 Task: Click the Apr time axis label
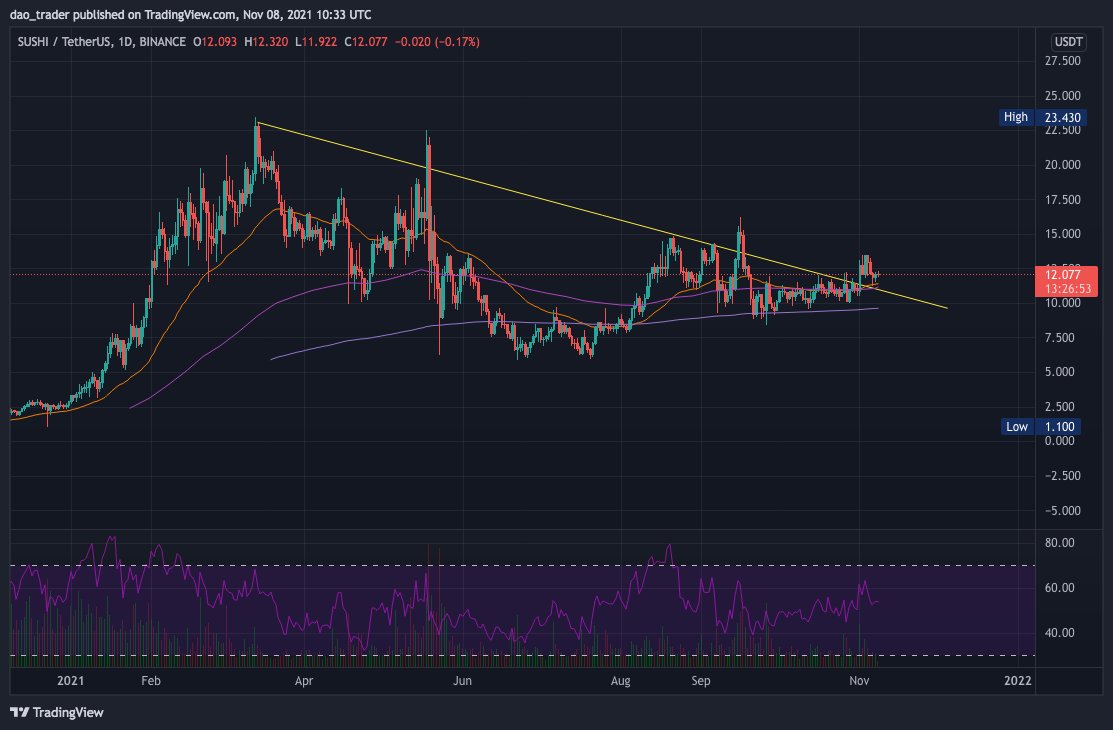(x=304, y=681)
